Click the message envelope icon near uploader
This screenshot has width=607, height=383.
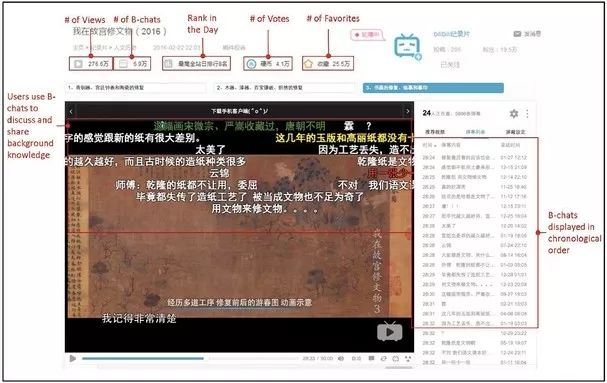pyautogui.click(x=517, y=34)
